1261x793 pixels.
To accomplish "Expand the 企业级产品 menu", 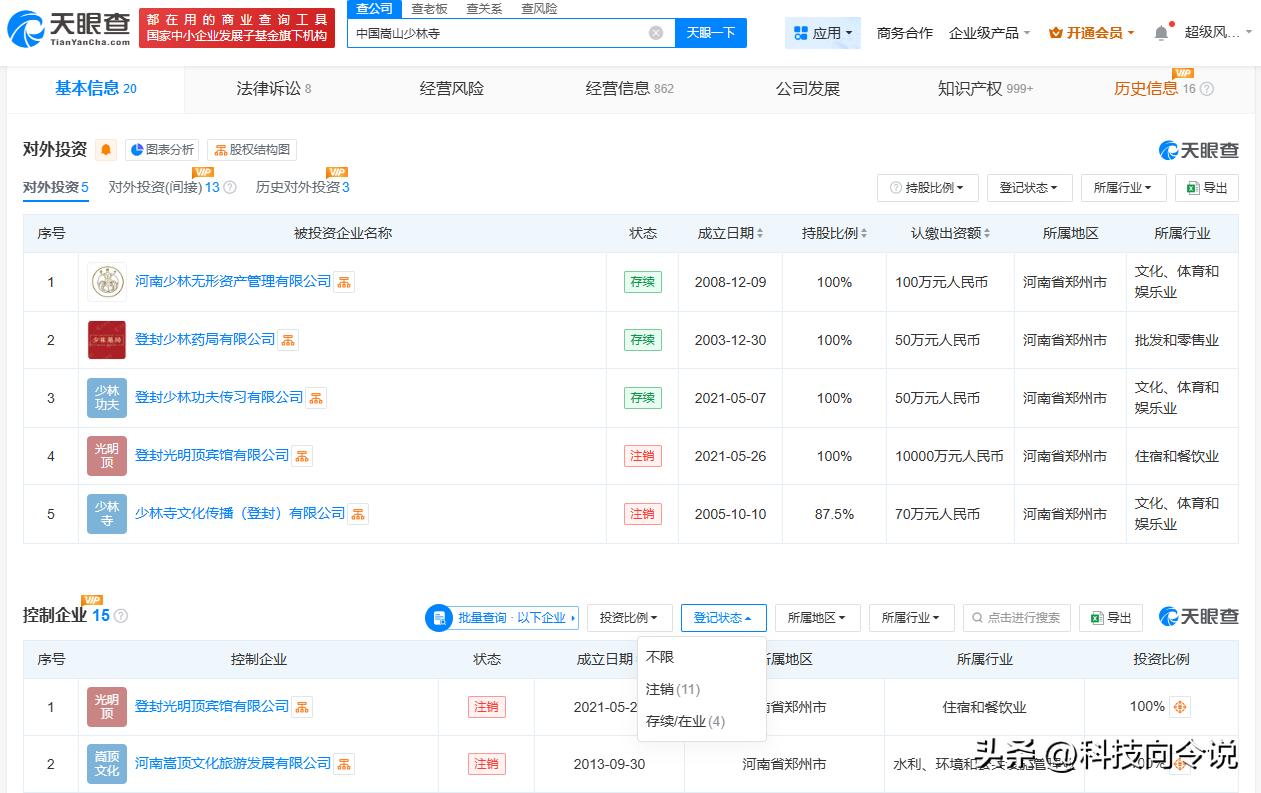I will tap(989, 33).
